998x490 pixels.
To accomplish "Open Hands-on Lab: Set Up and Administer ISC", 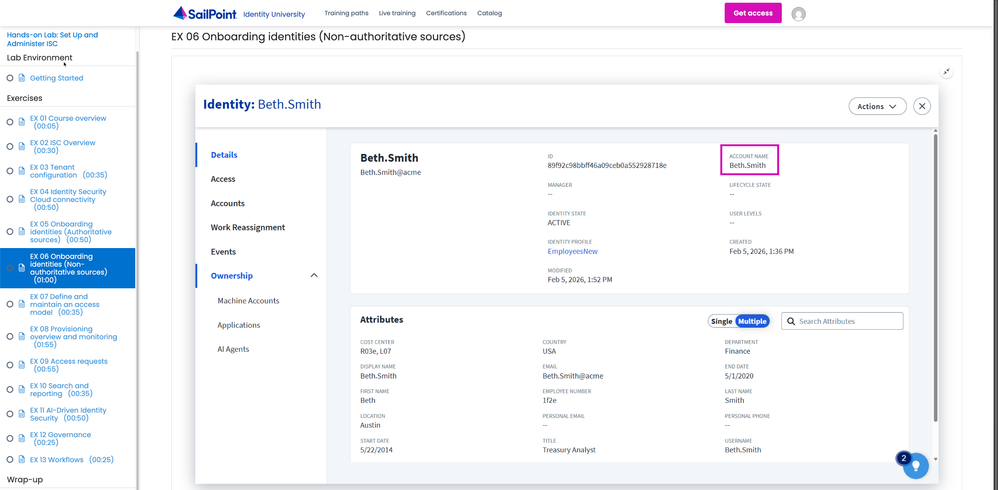I will (x=52, y=39).
